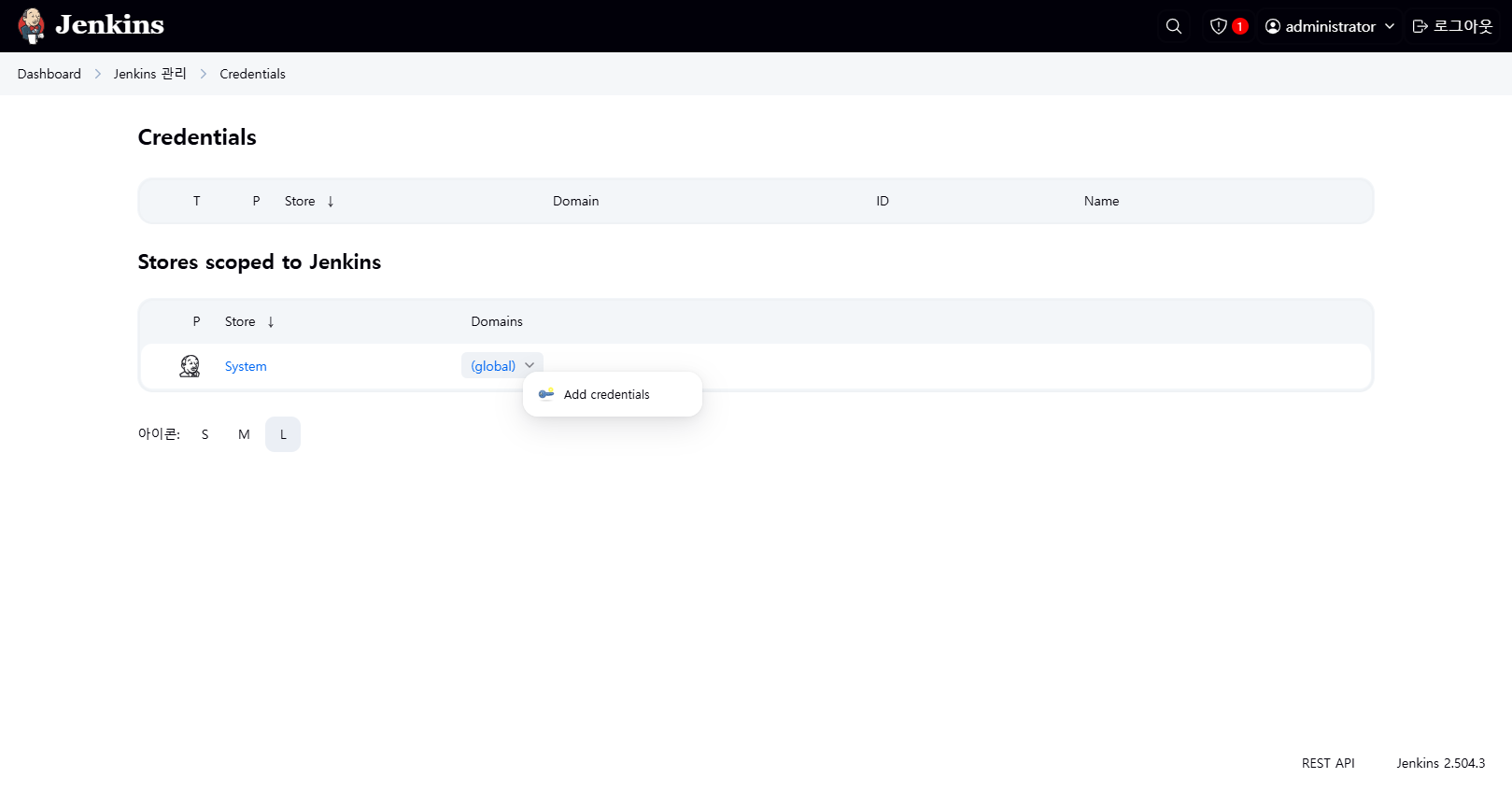
Task: Click the administrator user avatar icon
Action: tap(1273, 26)
